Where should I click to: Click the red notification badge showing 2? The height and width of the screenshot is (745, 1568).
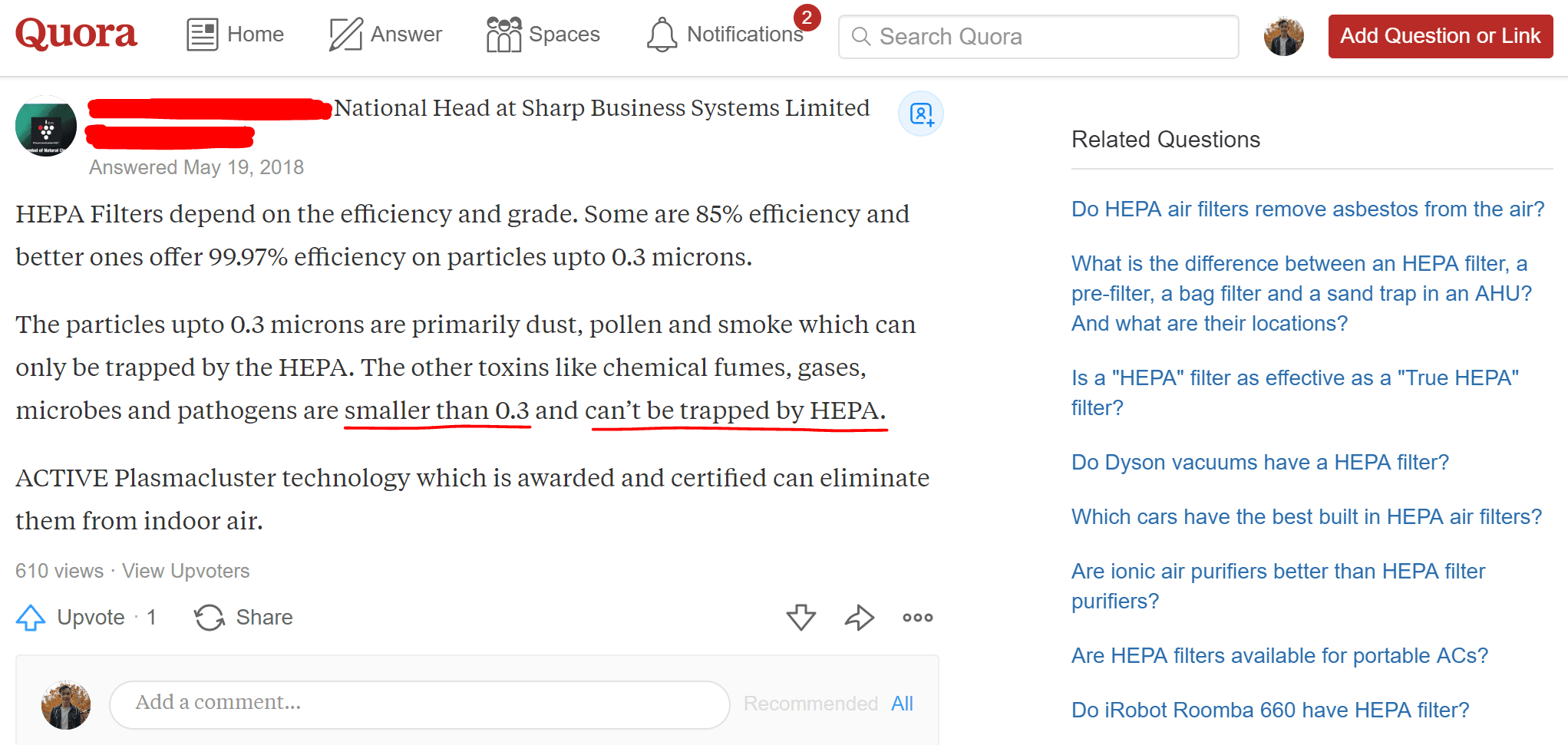(x=807, y=17)
